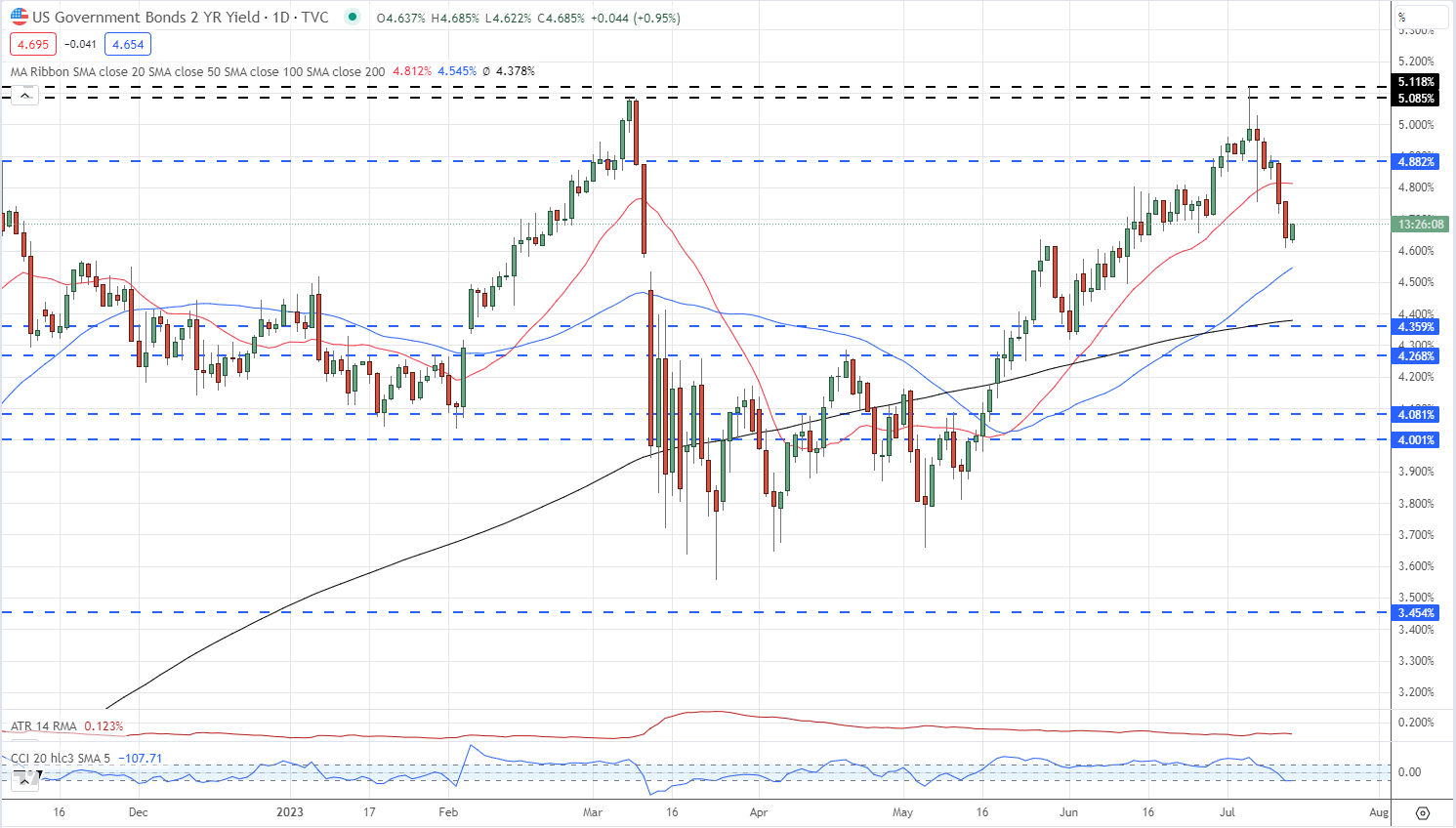Click the -107.71 CCI value
Screen dimensions: 1456x828
[x=141, y=758]
